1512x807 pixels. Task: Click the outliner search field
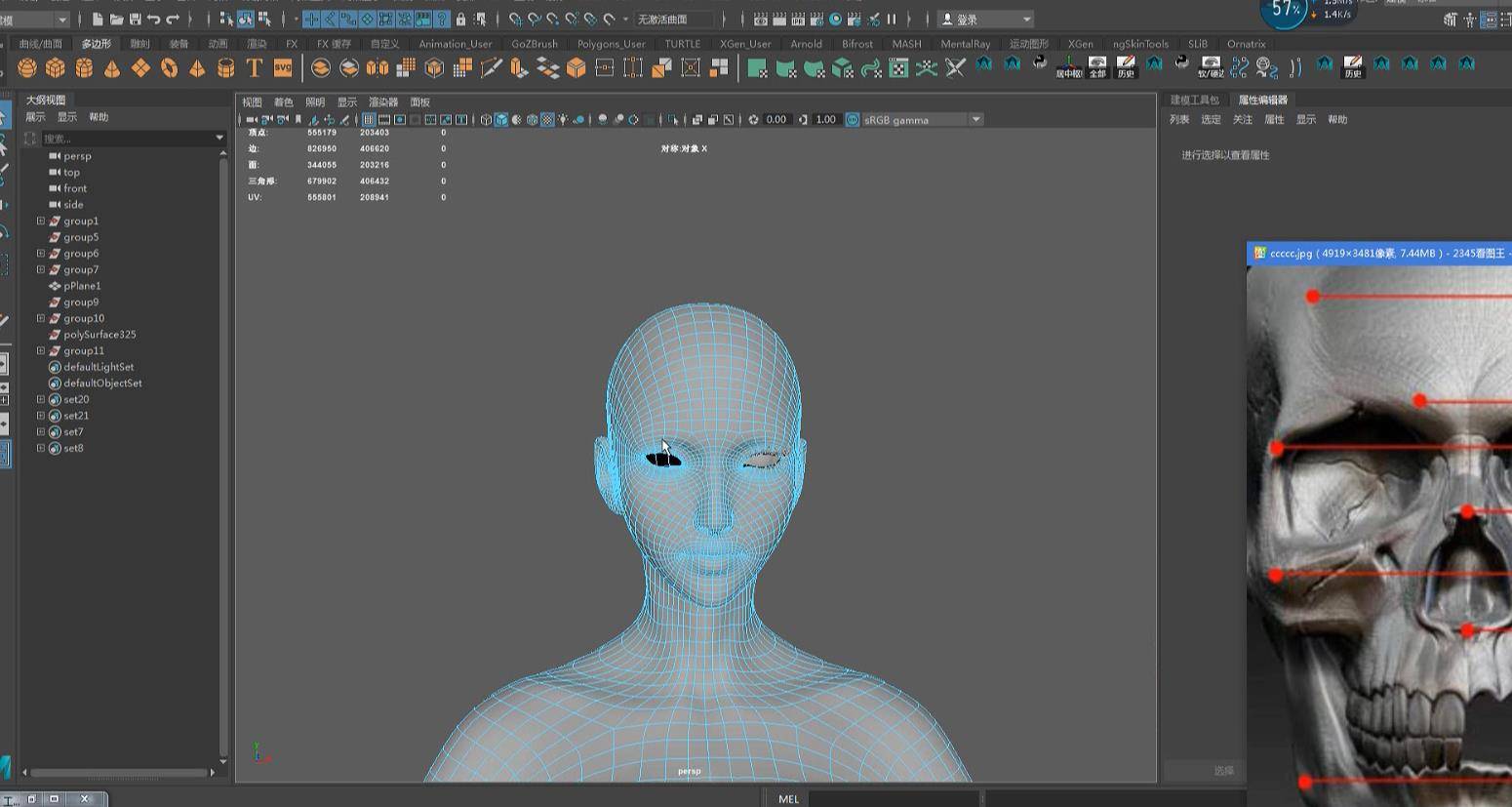127,139
